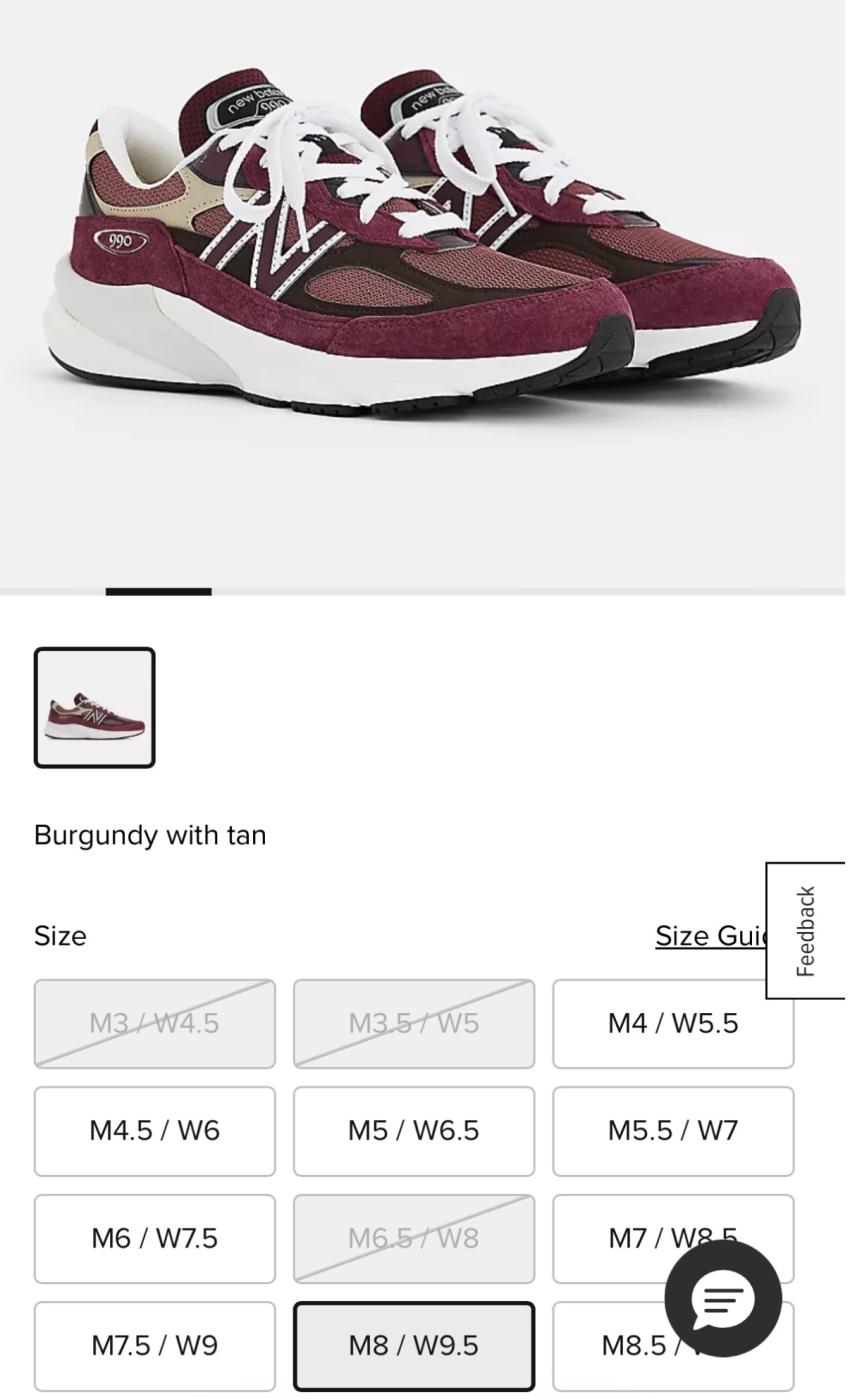Open the Size Guide link
The width and height of the screenshot is (850, 1399).
pyautogui.click(x=711, y=936)
